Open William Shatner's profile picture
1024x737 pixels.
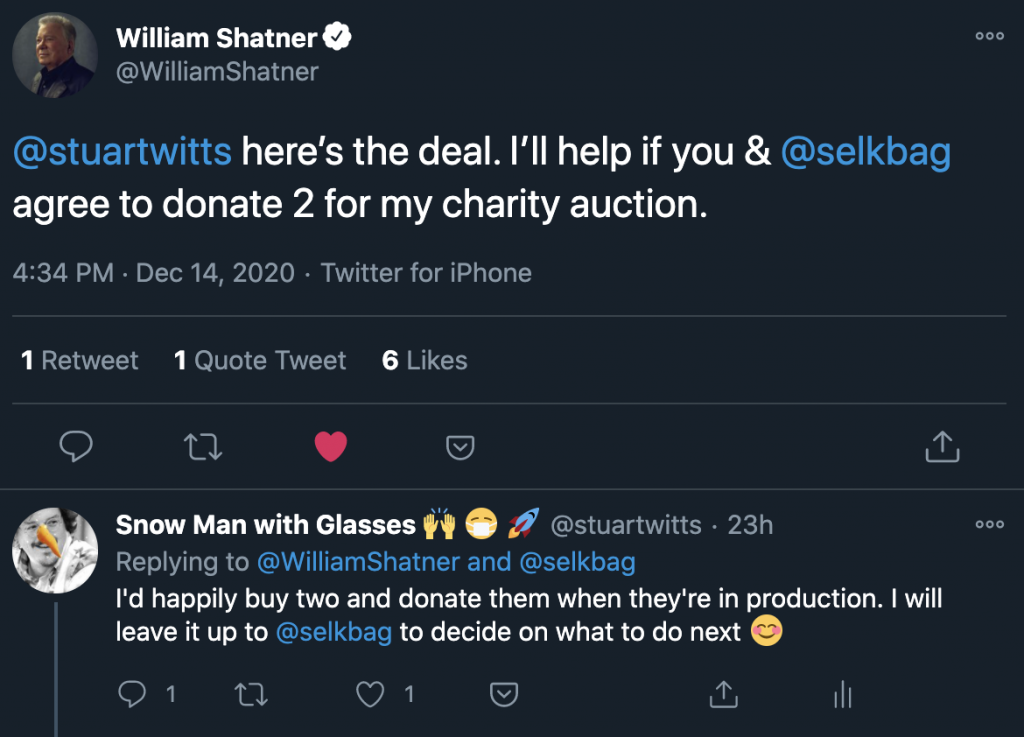[x=55, y=55]
